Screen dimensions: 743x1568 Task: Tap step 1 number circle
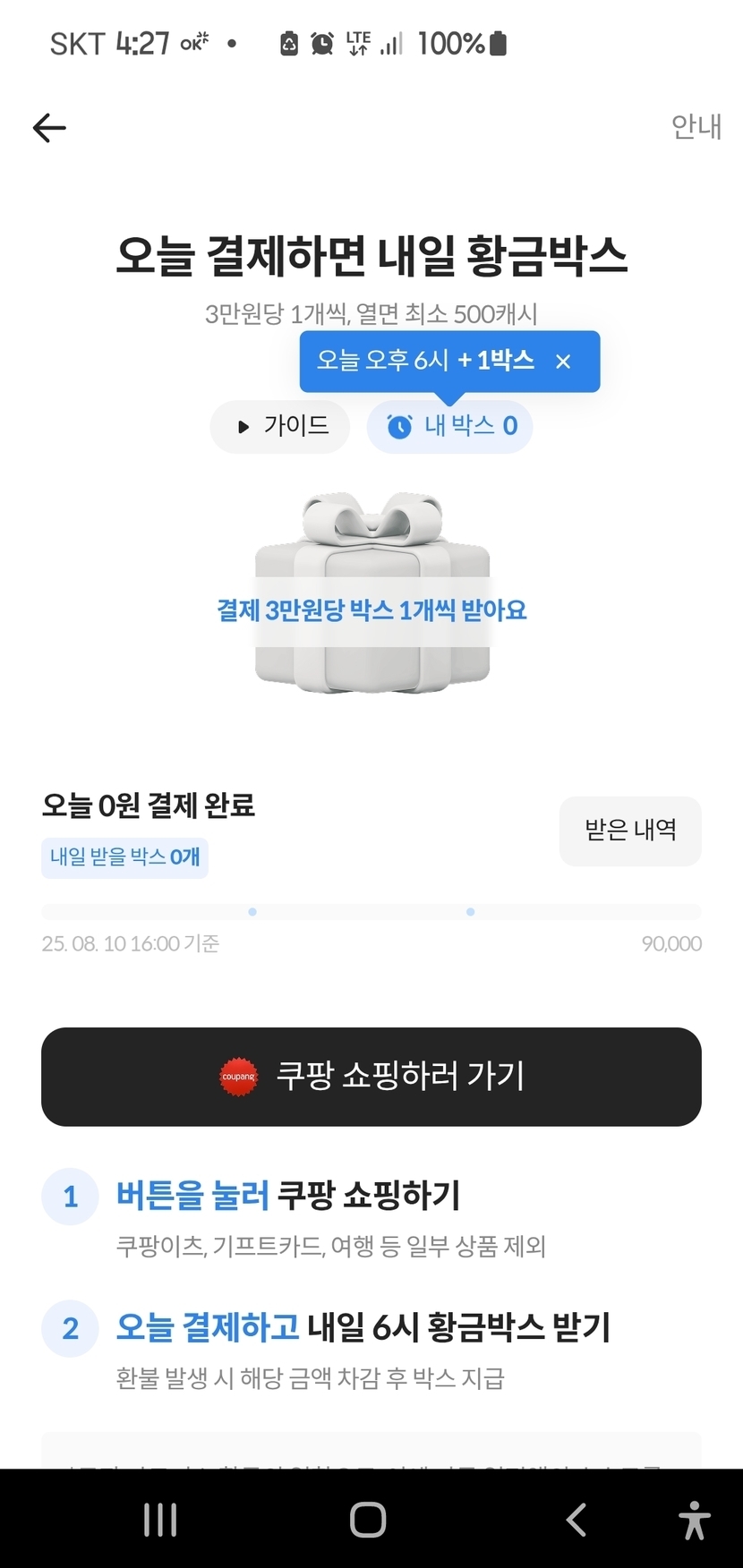(71, 1197)
